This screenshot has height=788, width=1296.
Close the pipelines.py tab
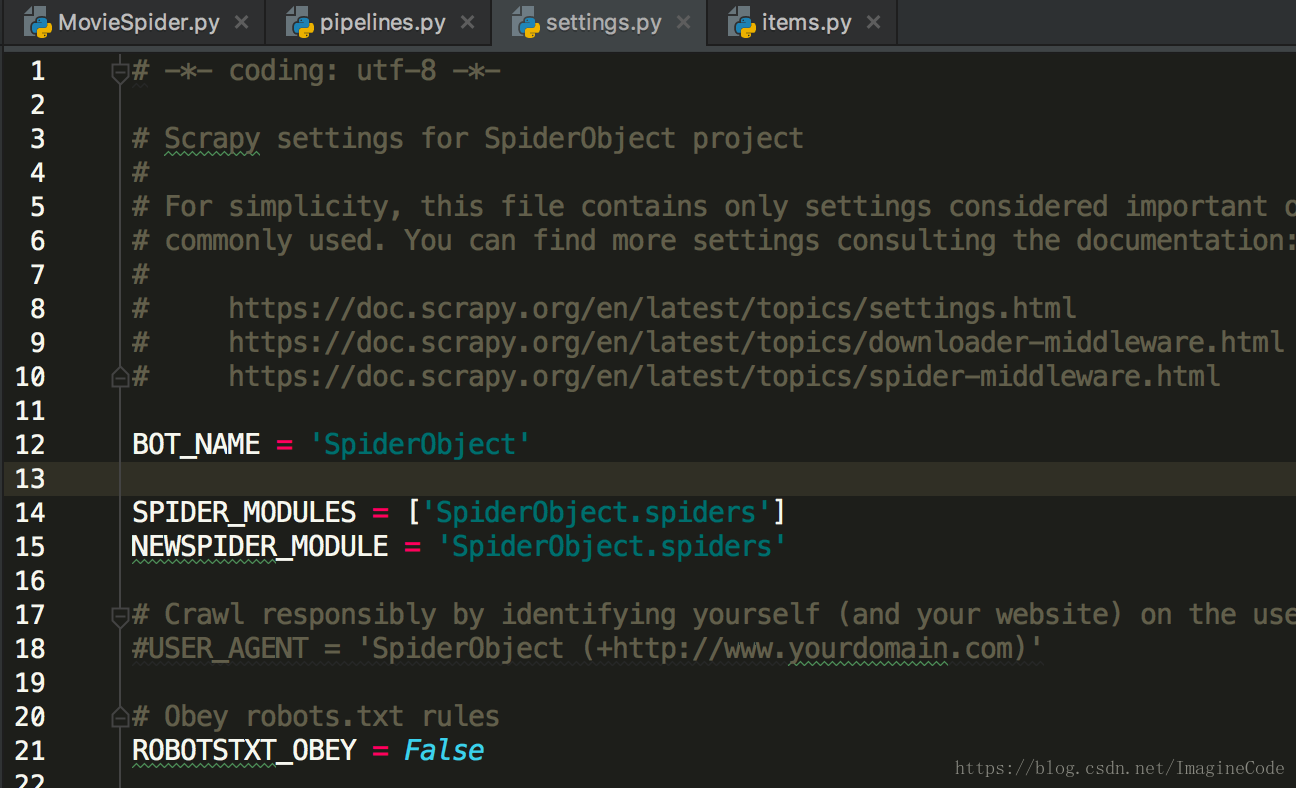click(x=467, y=22)
